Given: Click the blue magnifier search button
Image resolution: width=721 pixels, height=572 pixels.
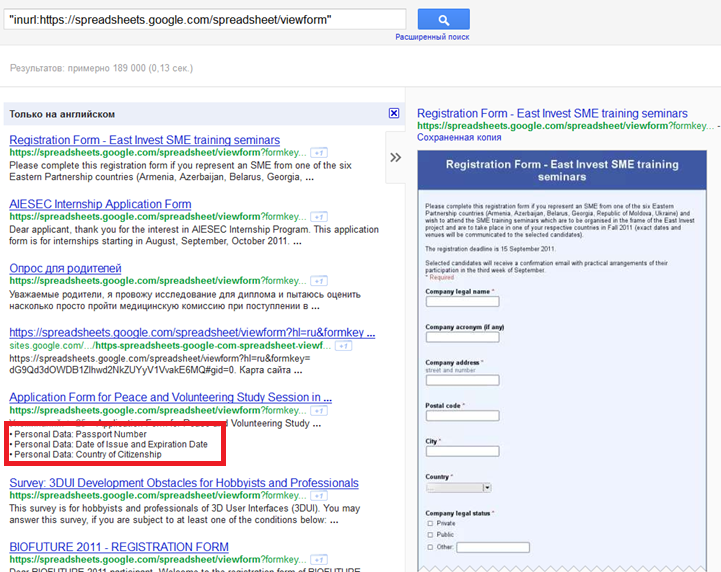Looking at the screenshot, I should pos(443,20).
